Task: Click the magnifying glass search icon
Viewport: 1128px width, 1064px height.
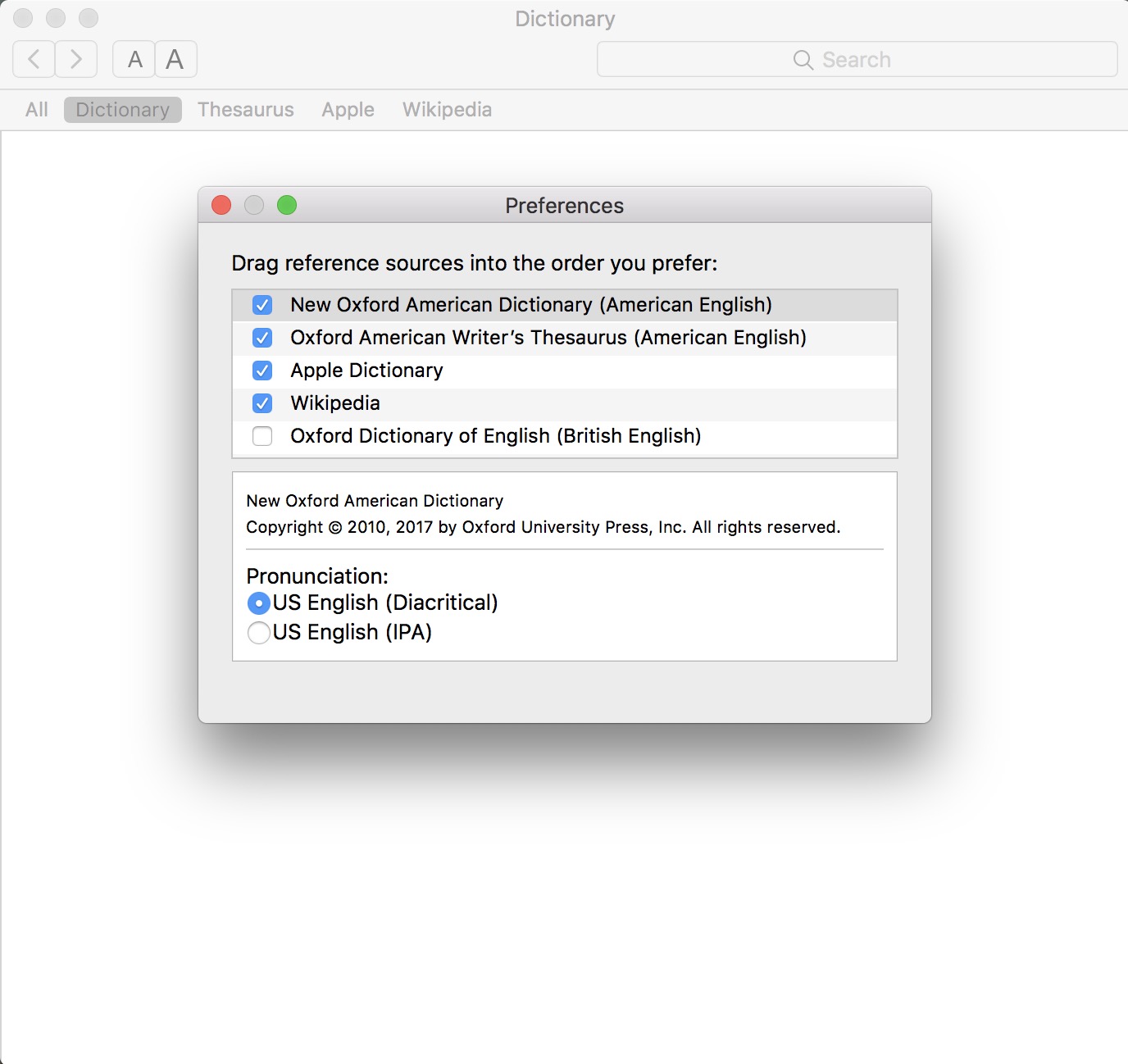Action: tap(803, 60)
